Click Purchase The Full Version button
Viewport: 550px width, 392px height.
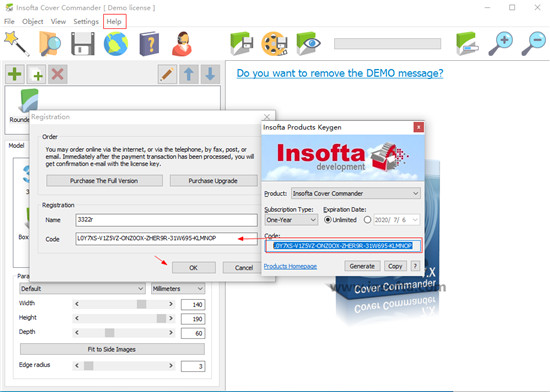(104, 181)
